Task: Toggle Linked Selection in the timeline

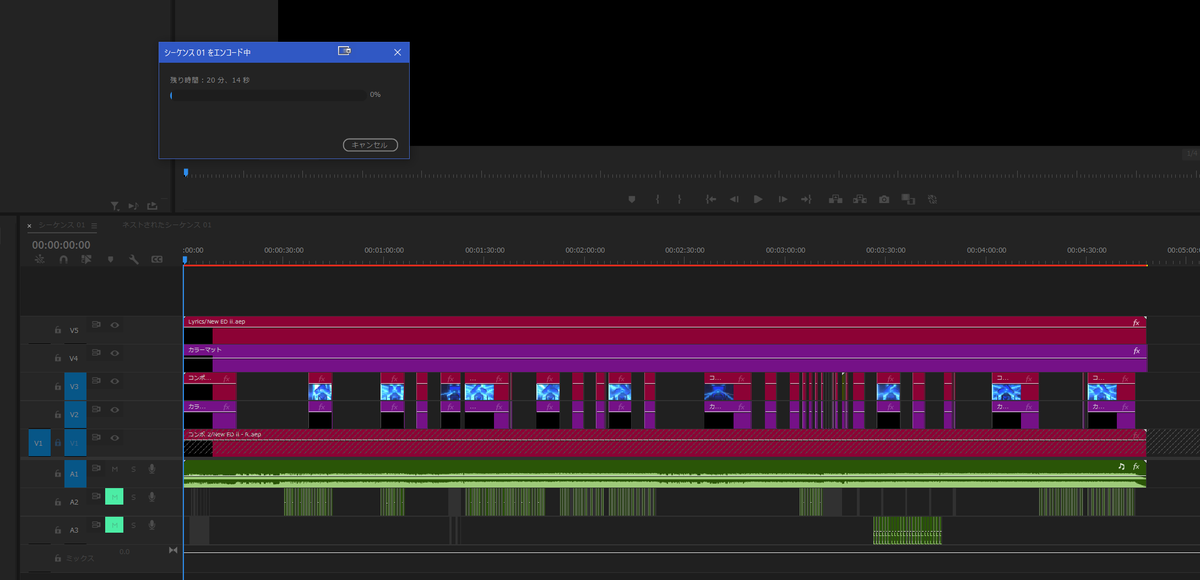Action: (x=86, y=259)
